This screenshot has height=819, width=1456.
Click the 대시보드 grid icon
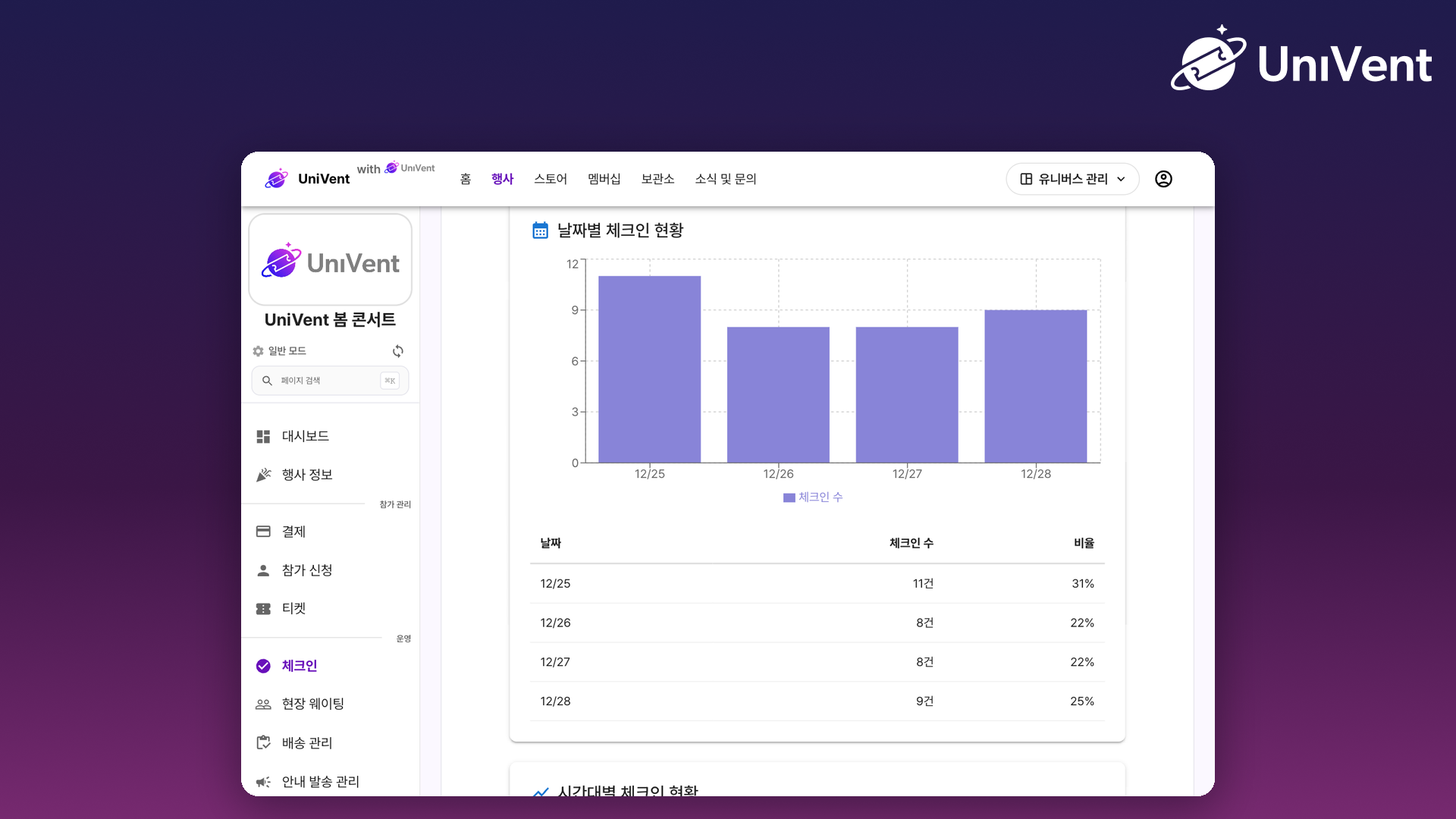(x=263, y=437)
